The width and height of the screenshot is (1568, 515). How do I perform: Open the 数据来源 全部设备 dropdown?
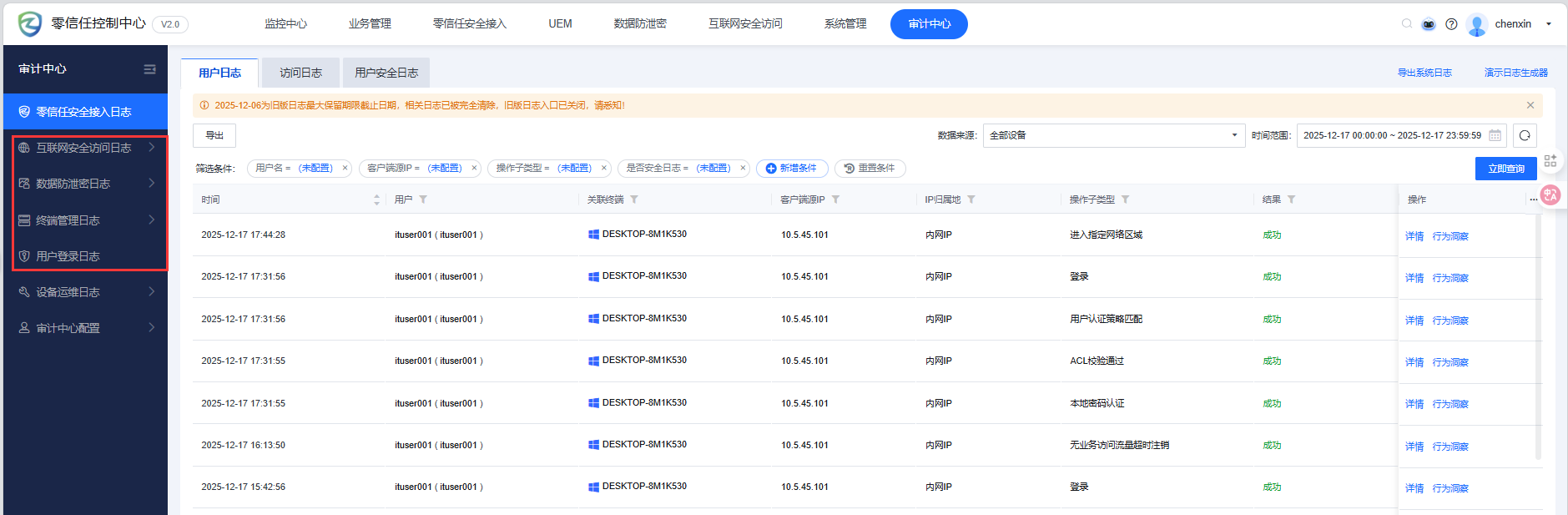(x=1113, y=135)
